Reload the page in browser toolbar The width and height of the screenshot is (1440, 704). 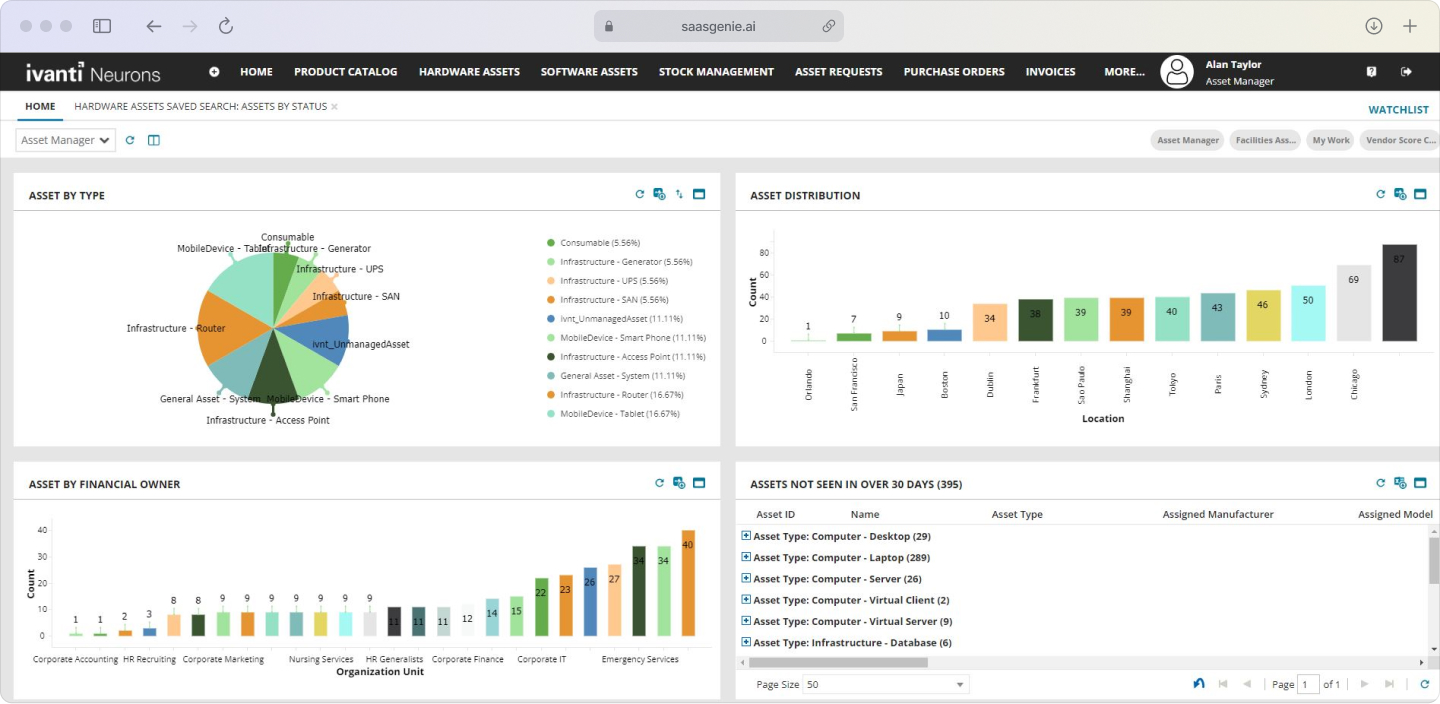pyautogui.click(x=226, y=26)
